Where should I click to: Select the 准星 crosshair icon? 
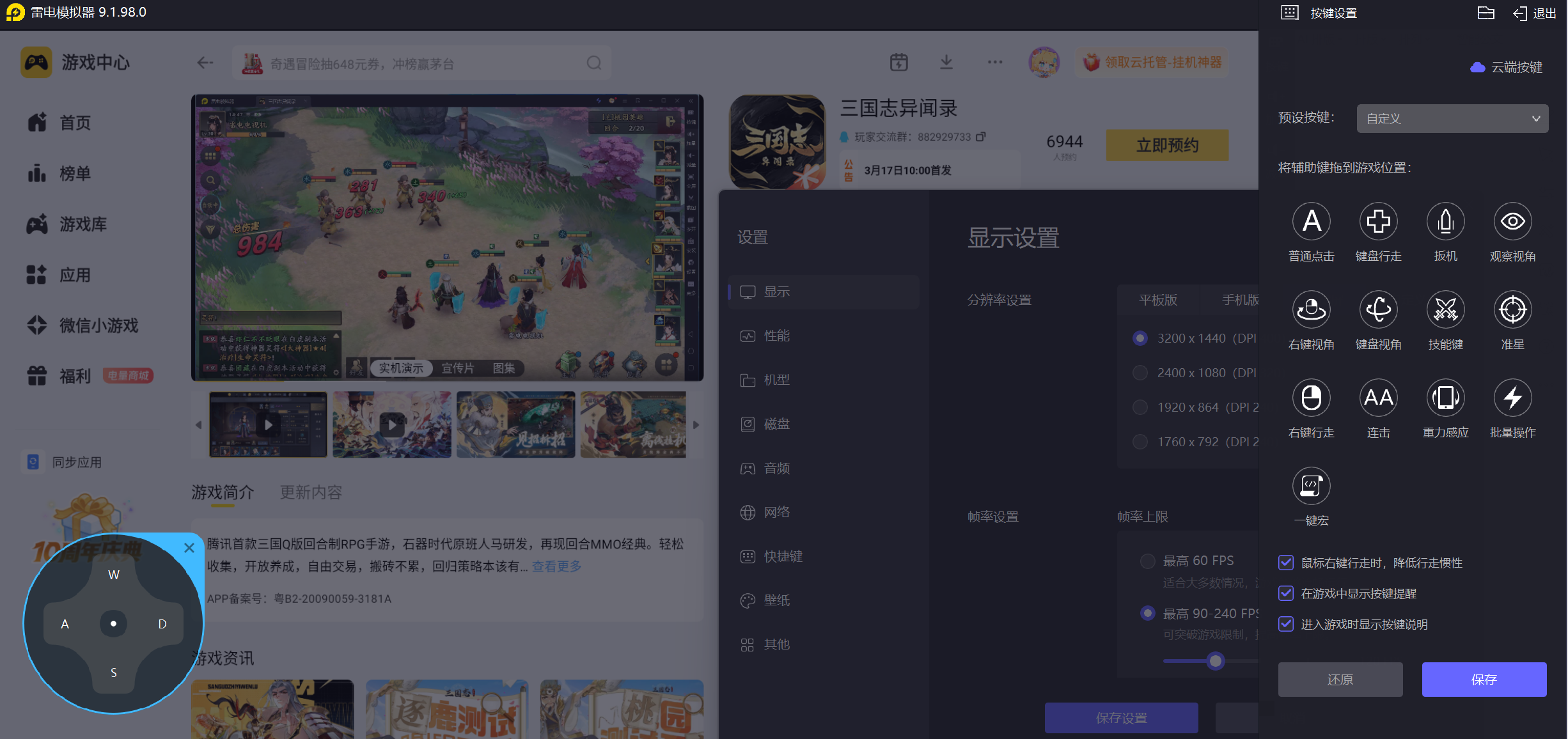[x=1512, y=310]
